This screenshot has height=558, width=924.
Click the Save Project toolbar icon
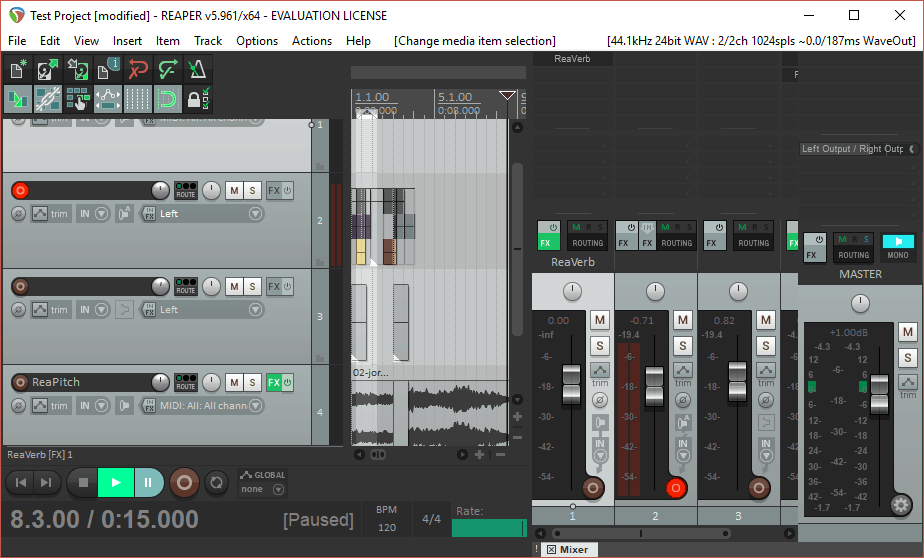tap(78, 70)
